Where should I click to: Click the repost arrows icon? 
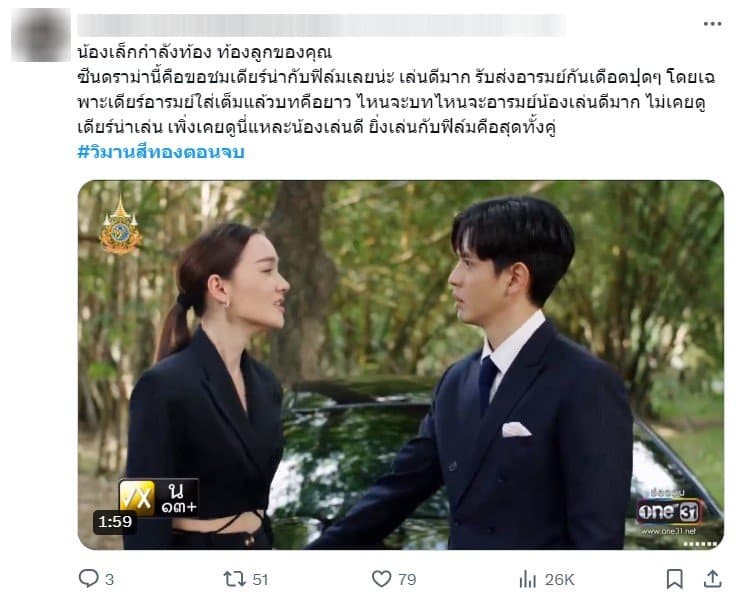click(x=234, y=579)
